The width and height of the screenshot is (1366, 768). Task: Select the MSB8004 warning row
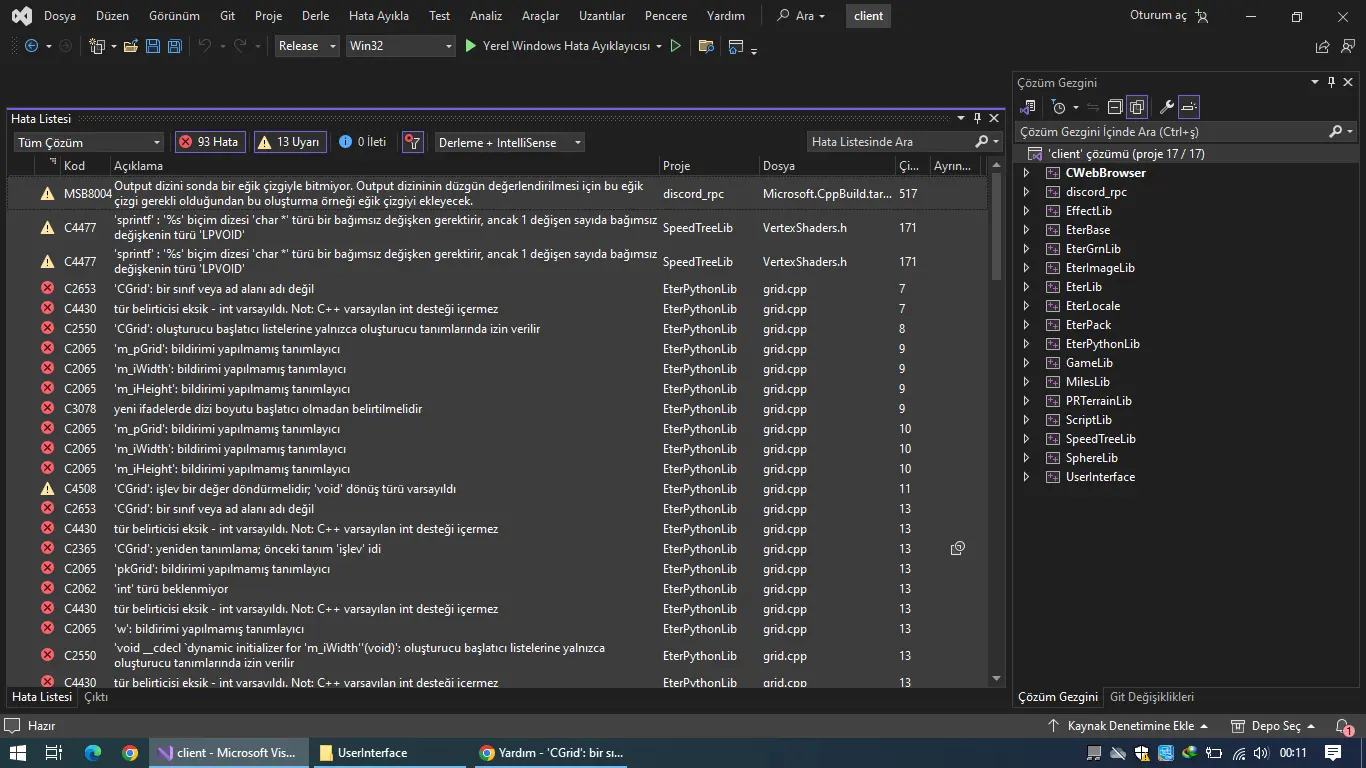click(497, 193)
